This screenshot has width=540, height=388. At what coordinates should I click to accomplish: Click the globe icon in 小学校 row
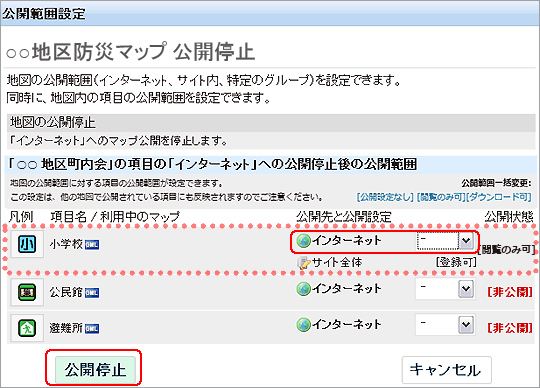point(304,240)
